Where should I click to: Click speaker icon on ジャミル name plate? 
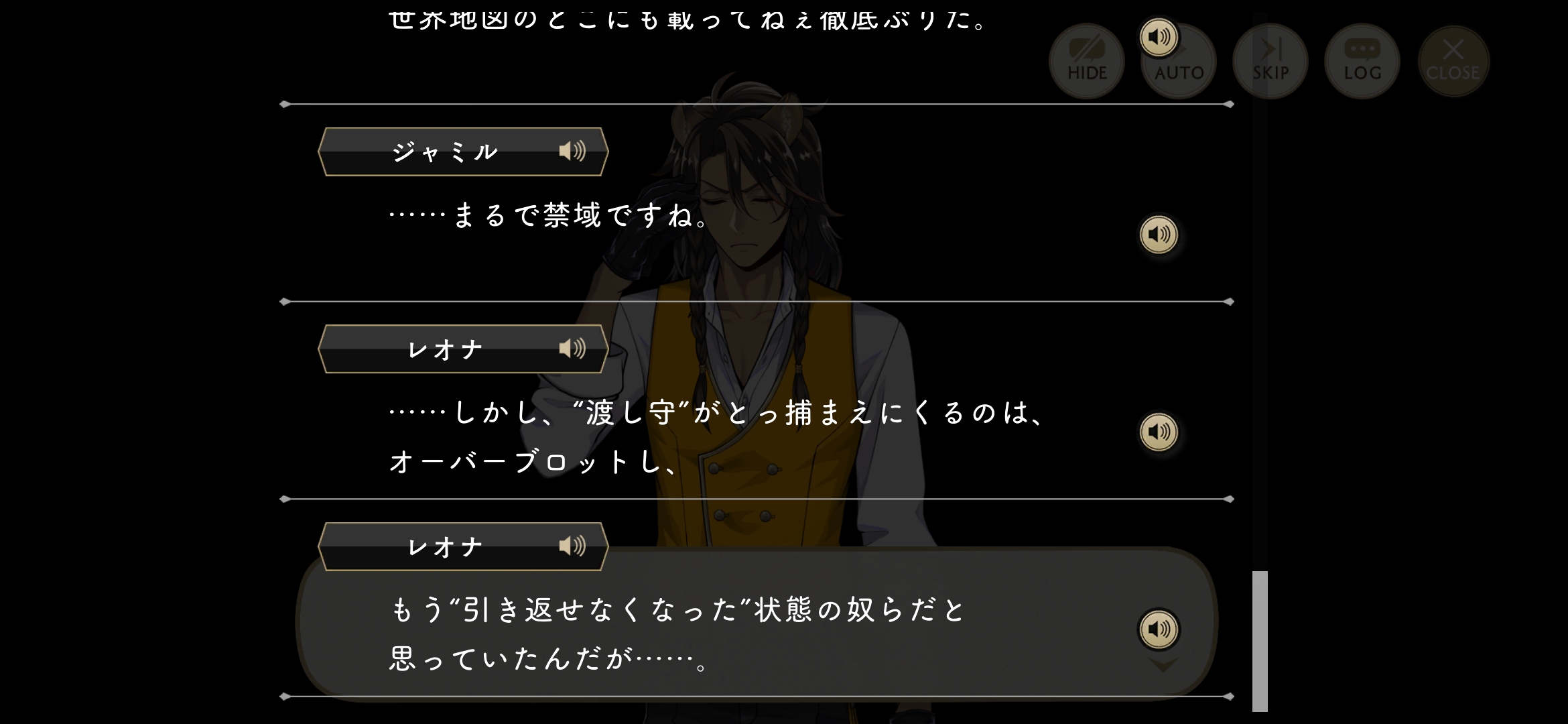pos(572,152)
